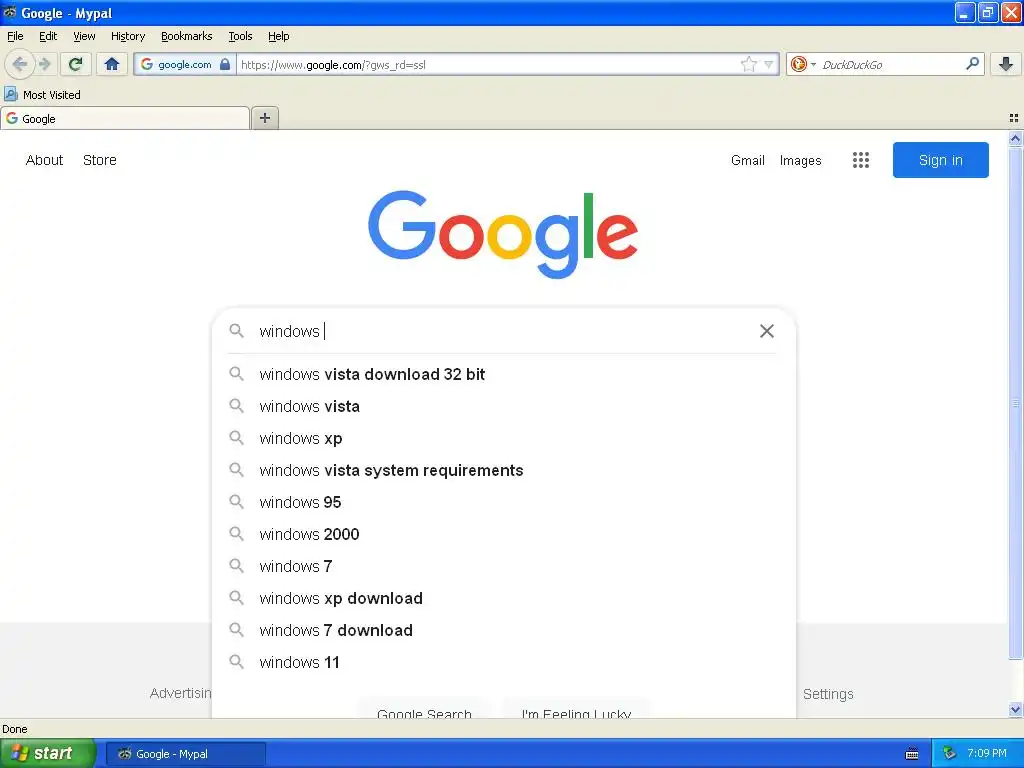
Task: Choose the "windows xp download" suggestion
Action: tap(504, 598)
